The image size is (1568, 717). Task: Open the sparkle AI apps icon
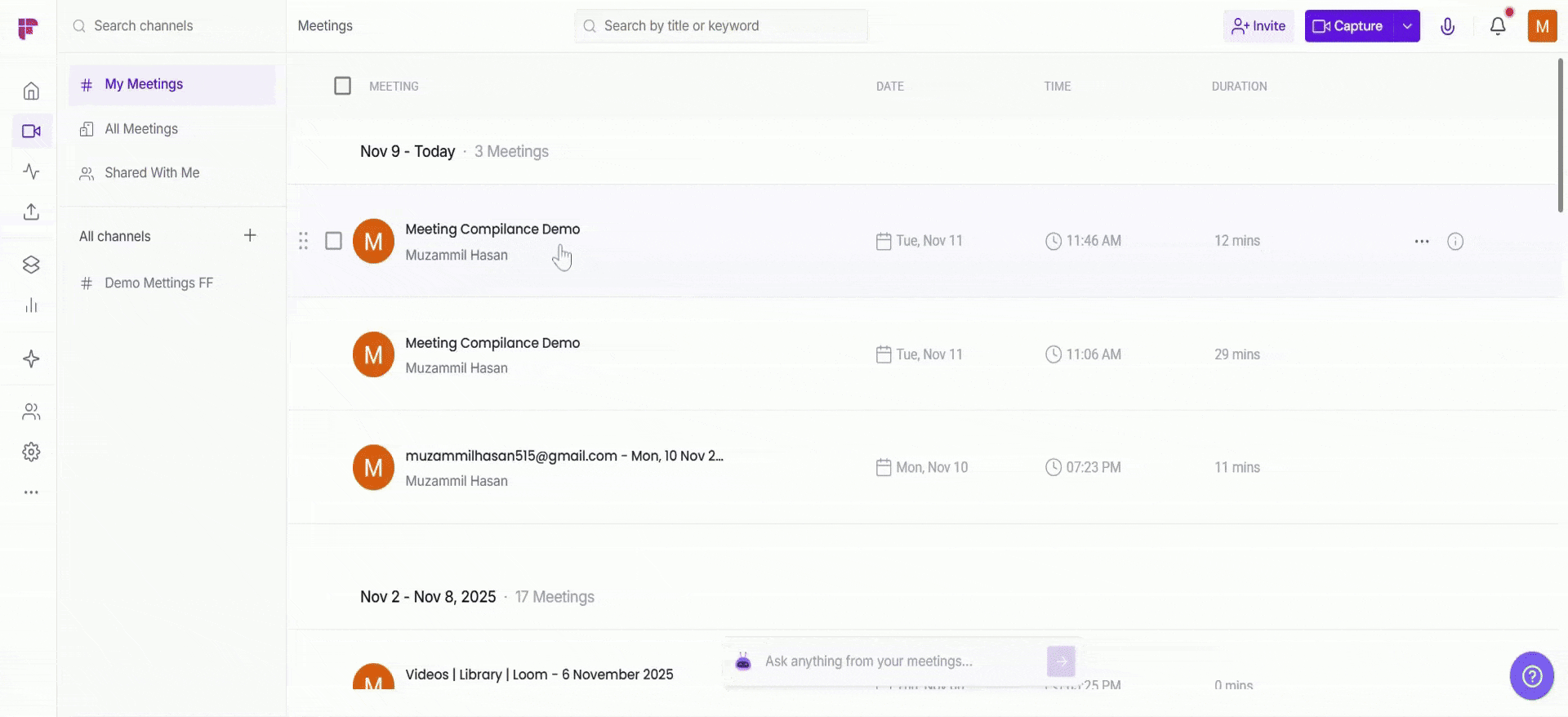[31, 359]
